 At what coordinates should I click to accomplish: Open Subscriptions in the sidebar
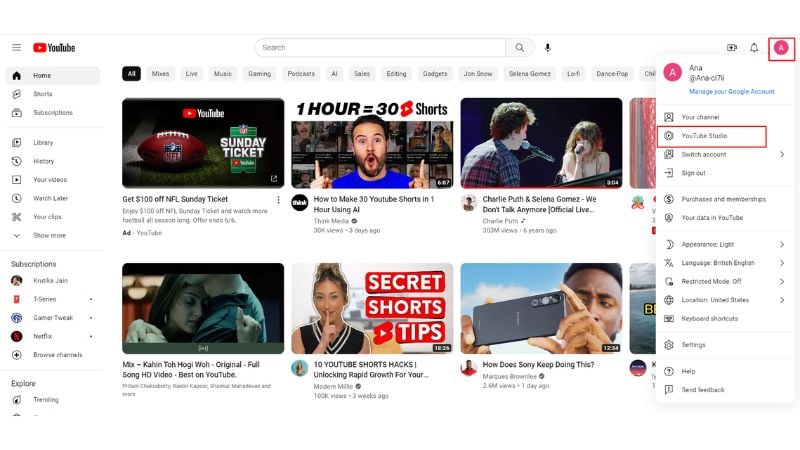pyautogui.click(x=53, y=112)
